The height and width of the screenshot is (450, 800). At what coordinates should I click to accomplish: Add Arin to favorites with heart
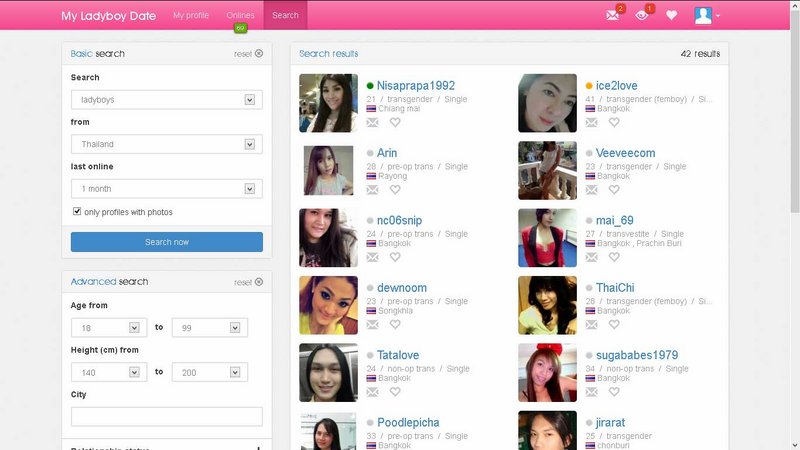(x=395, y=190)
